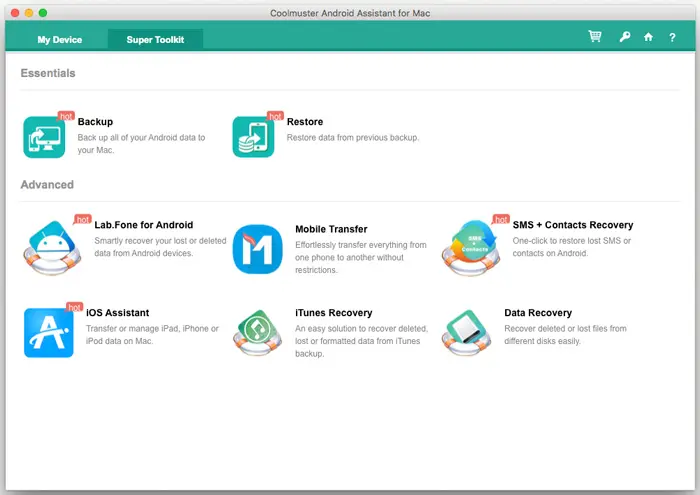Click 'Restore data from previous backup.' text
The width and height of the screenshot is (700, 495).
coord(353,137)
